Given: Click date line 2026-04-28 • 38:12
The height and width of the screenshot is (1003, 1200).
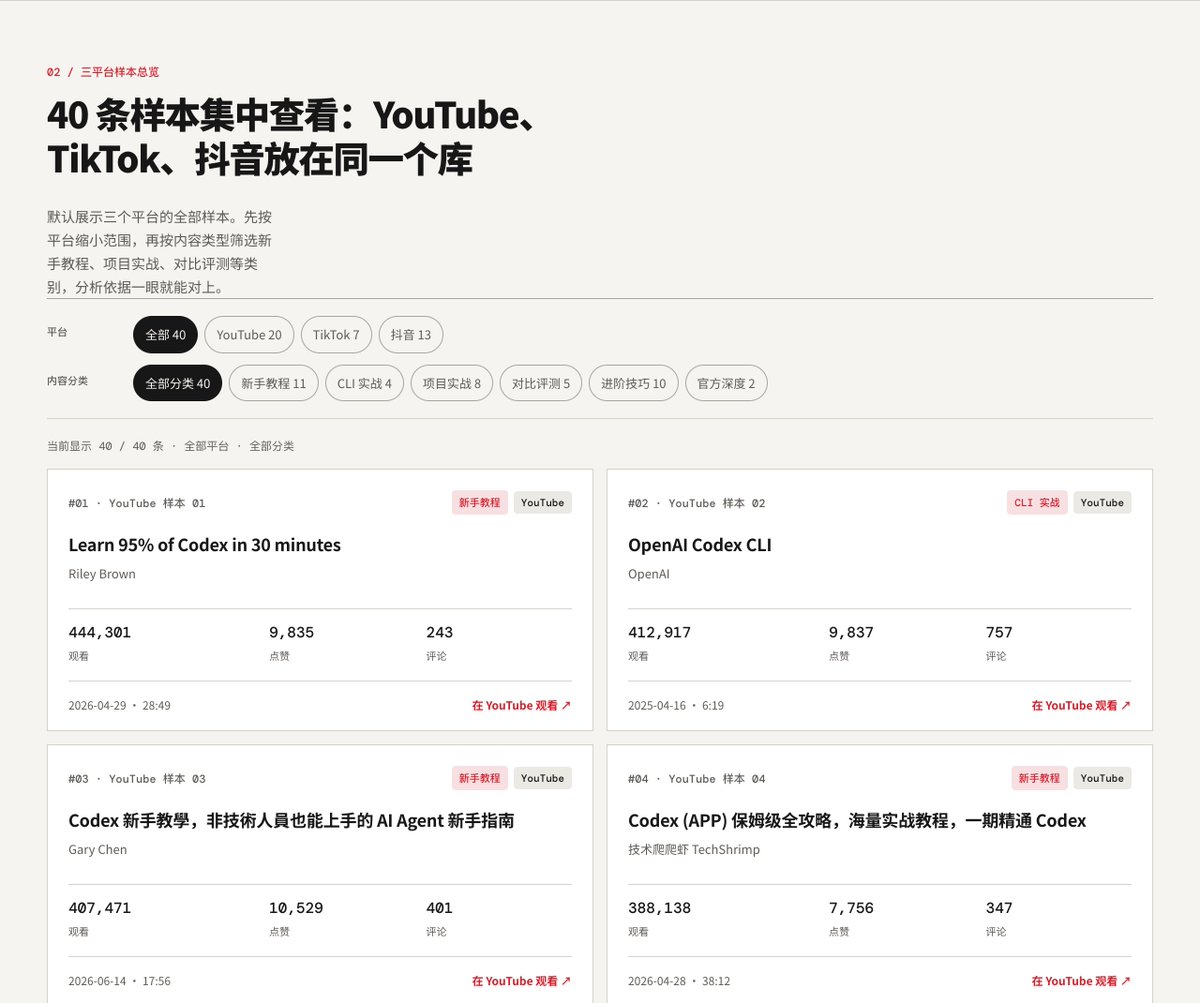Looking at the screenshot, I should coord(679,981).
